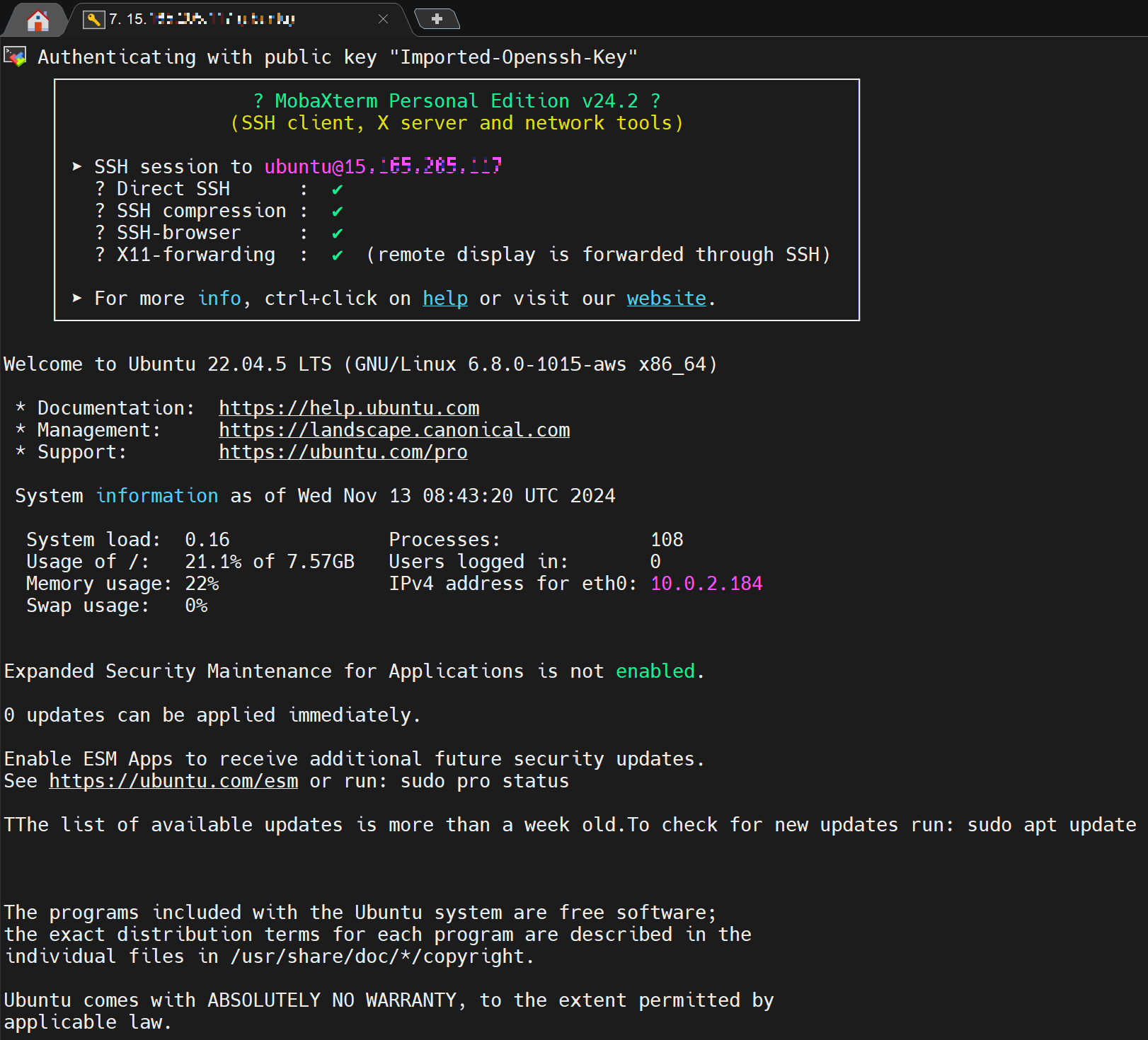The width and height of the screenshot is (1148, 1040).
Task: Click the green checkmark next to SSH compression
Action: click(338, 212)
